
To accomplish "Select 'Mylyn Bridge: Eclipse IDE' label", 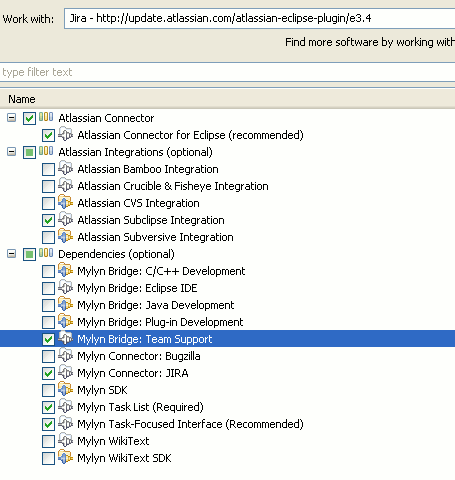I will [137, 288].
